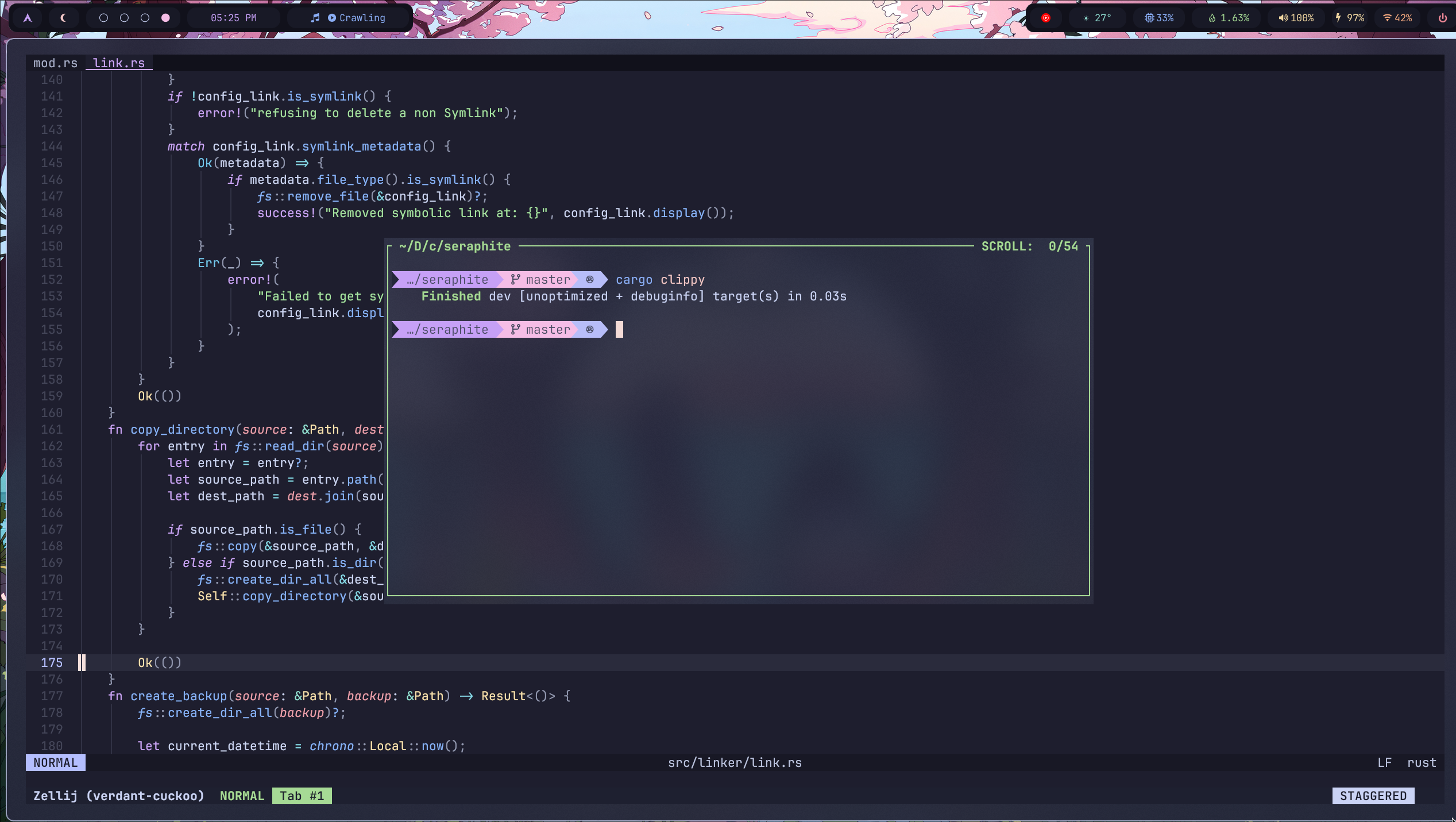The height and width of the screenshot is (822, 1456).
Task: Open the YouTube Music red icon
Action: pyautogui.click(x=1046, y=18)
